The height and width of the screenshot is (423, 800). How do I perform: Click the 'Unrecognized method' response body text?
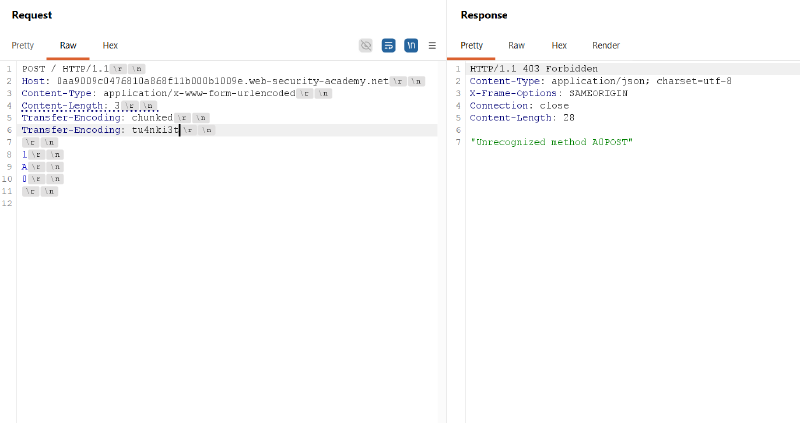[551, 142]
